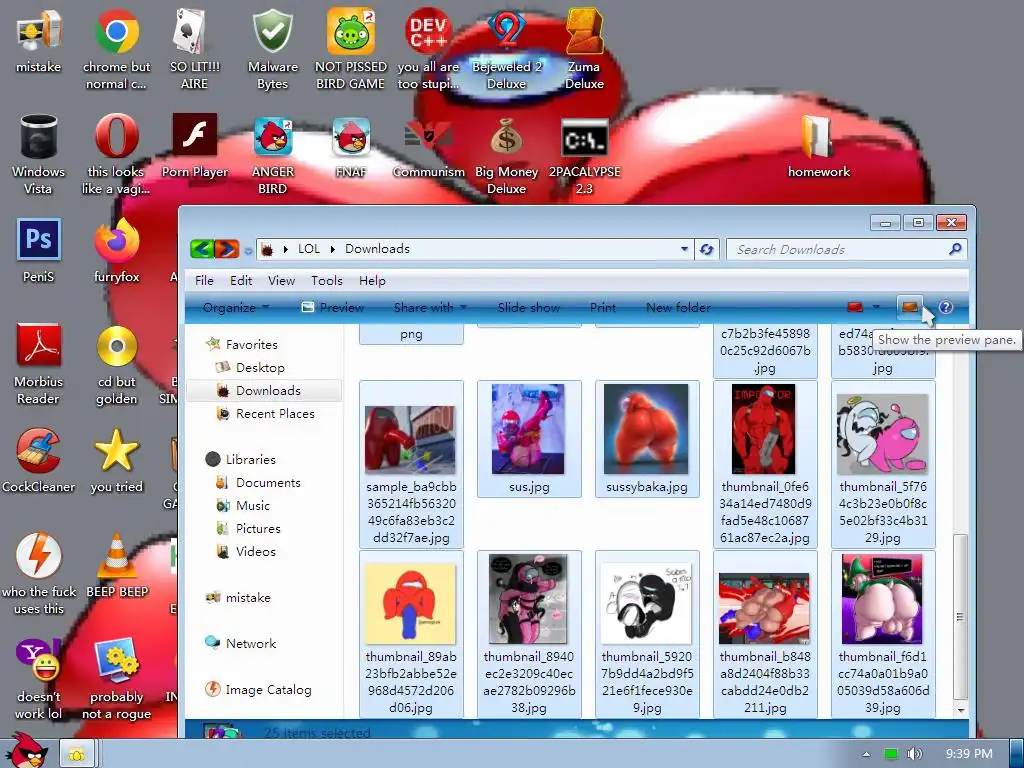This screenshot has height=768, width=1024.
Task: Click the orange Forward arrow in Explorer
Action: pyautogui.click(x=227, y=249)
